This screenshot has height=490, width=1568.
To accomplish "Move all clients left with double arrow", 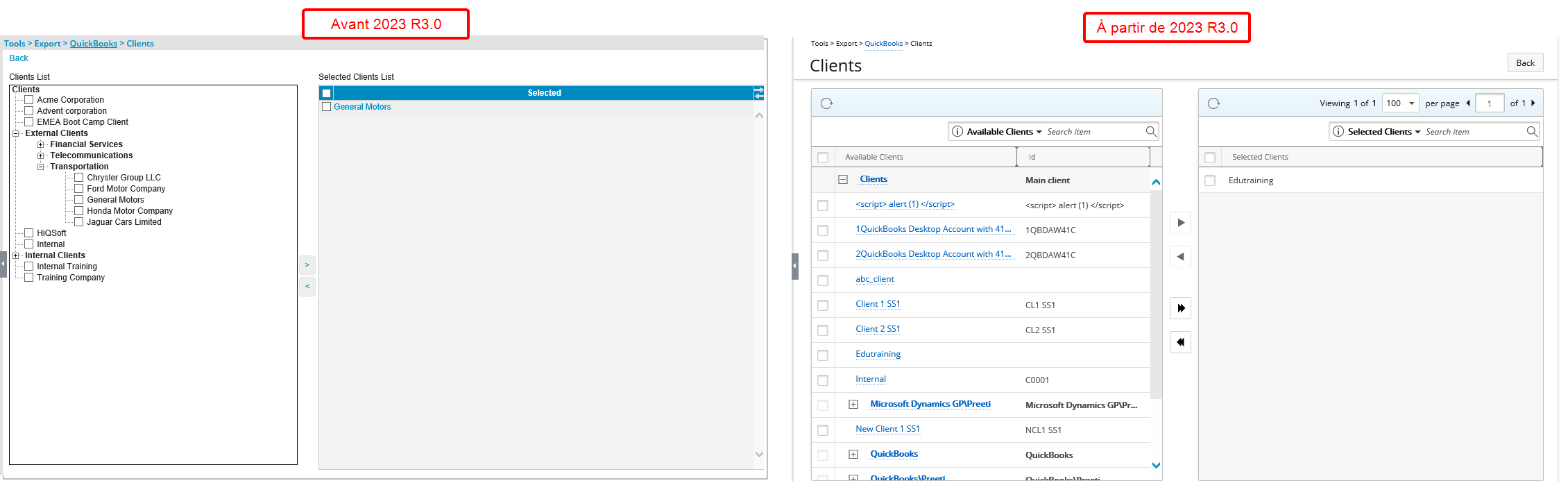I will pos(1181,342).
